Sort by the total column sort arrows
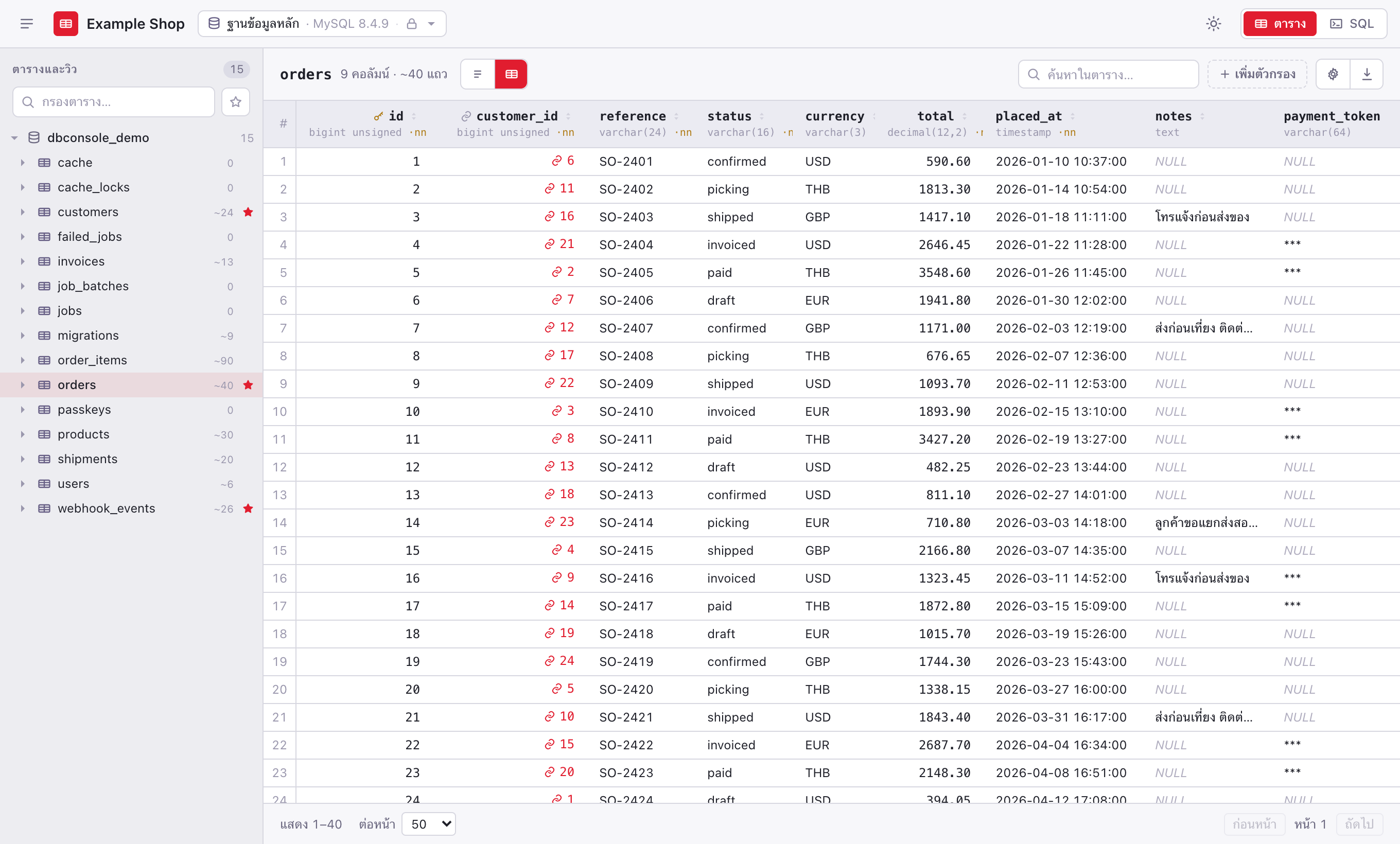This screenshot has width=1400, height=844. (x=964, y=116)
